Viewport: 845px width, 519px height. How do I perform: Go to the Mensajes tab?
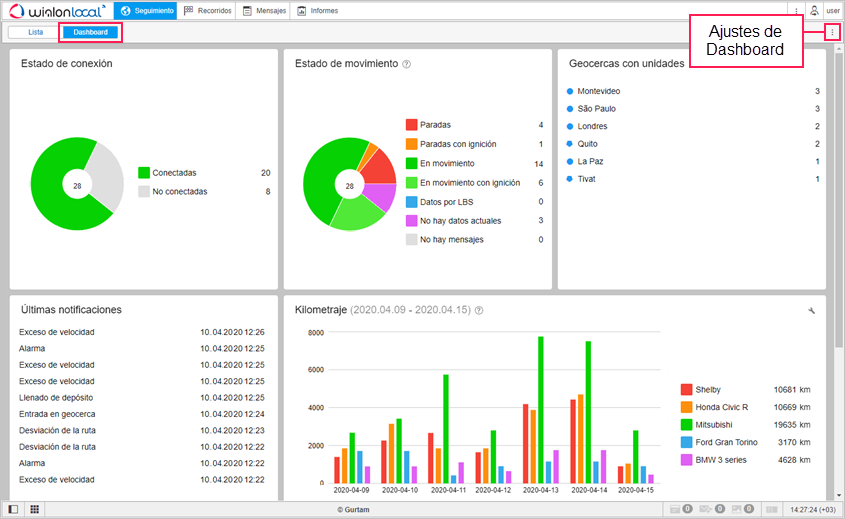(264, 11)
